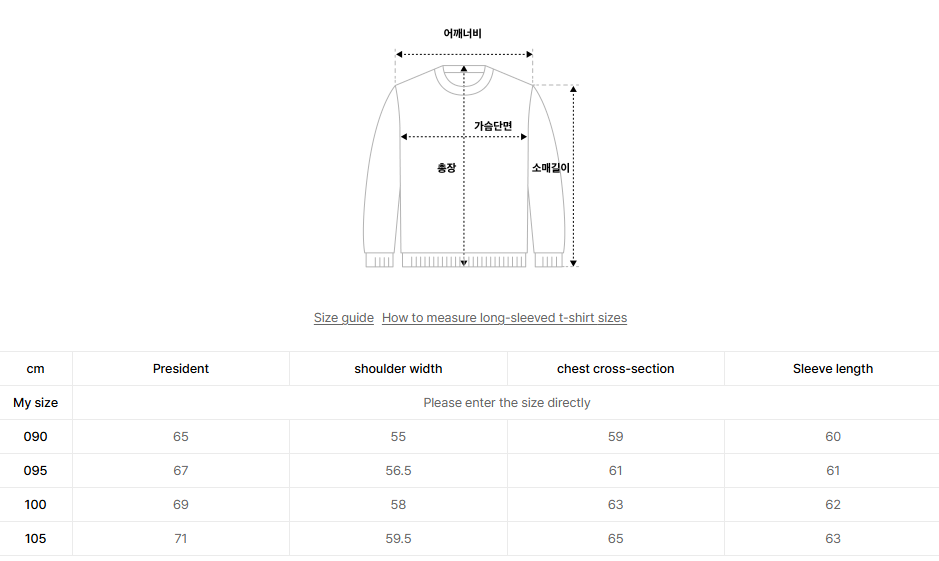Click the 어깨너비 label above the diagram

pyautogui.click(x=463, y=34)
